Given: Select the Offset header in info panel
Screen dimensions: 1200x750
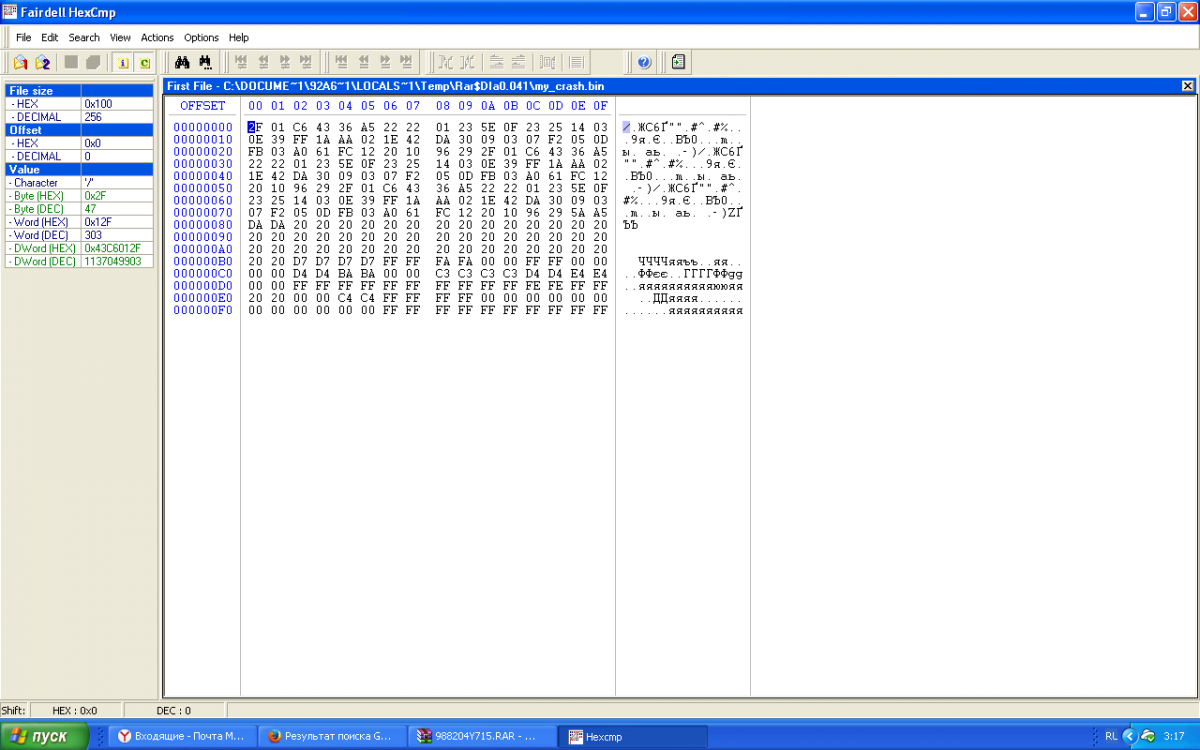Looking at the screenshot, I should tap(80, 130).
